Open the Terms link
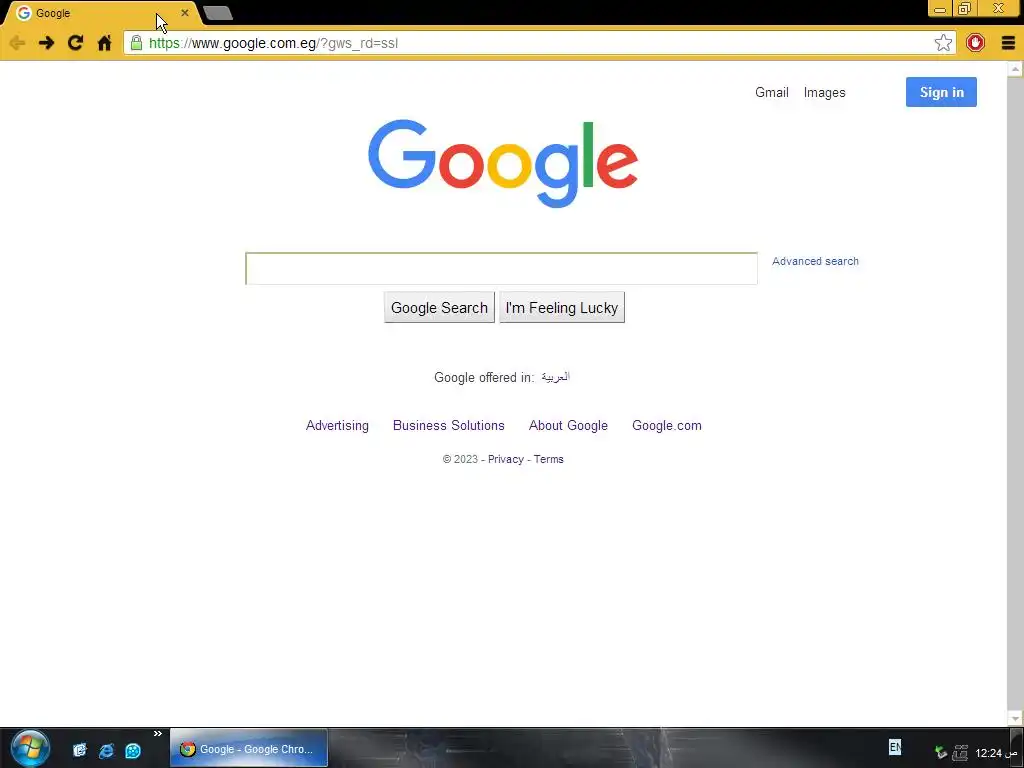Image resolution: width=1024 pixels, height=768 pixels. tap(549, 459)
